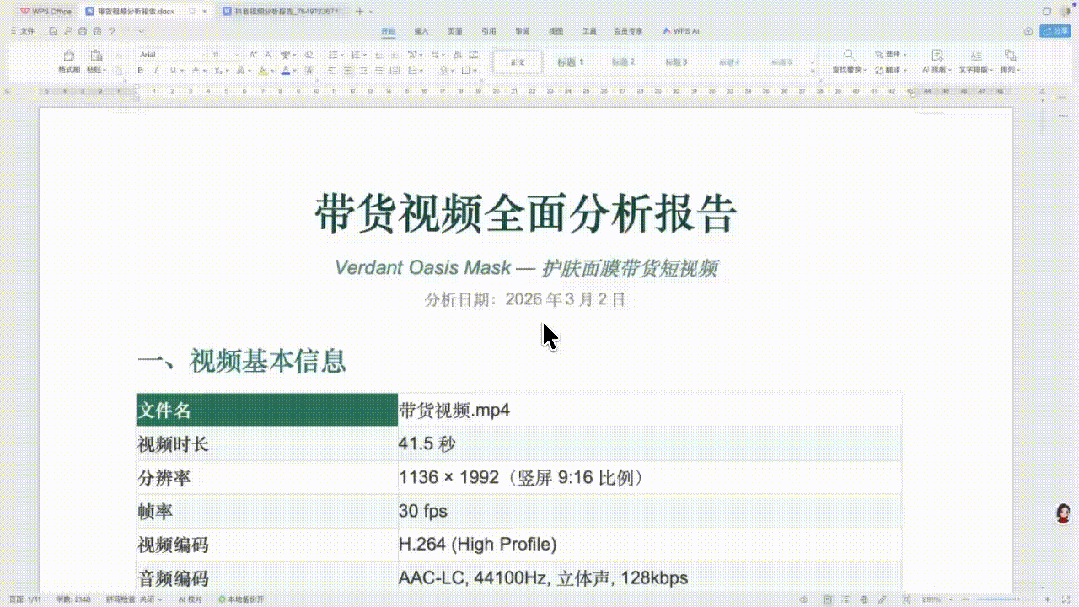
Task: Open the 翻译 translate tool
Action: click(x=888, y=63)
